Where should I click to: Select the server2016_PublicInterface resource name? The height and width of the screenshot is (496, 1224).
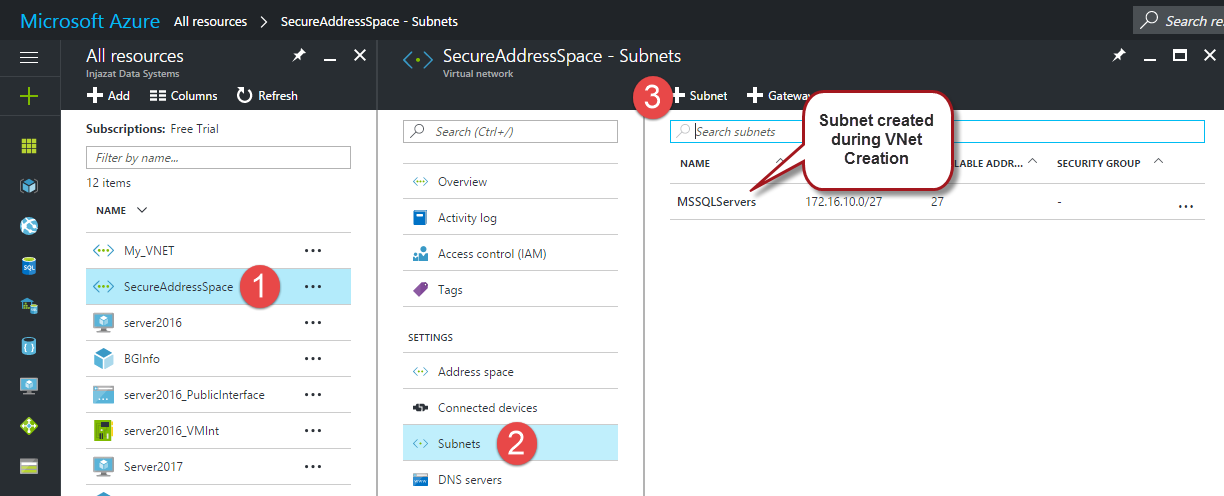point(194,395)
